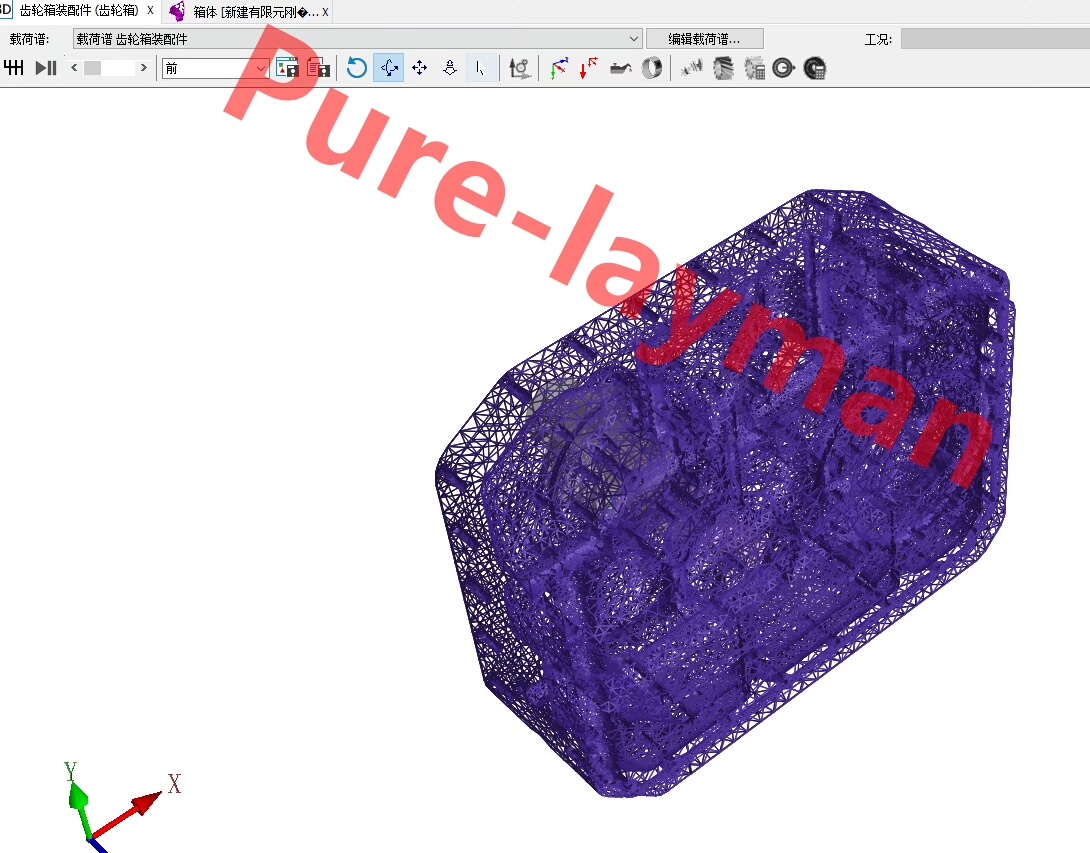The height and width of the screenshot is (853, 1090).
Task: Click the helical gear icon
Action: coord(724,68)
